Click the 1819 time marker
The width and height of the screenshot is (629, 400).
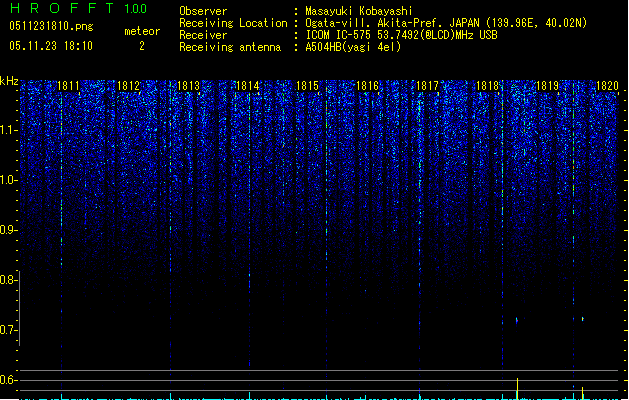tap(547, 86)
